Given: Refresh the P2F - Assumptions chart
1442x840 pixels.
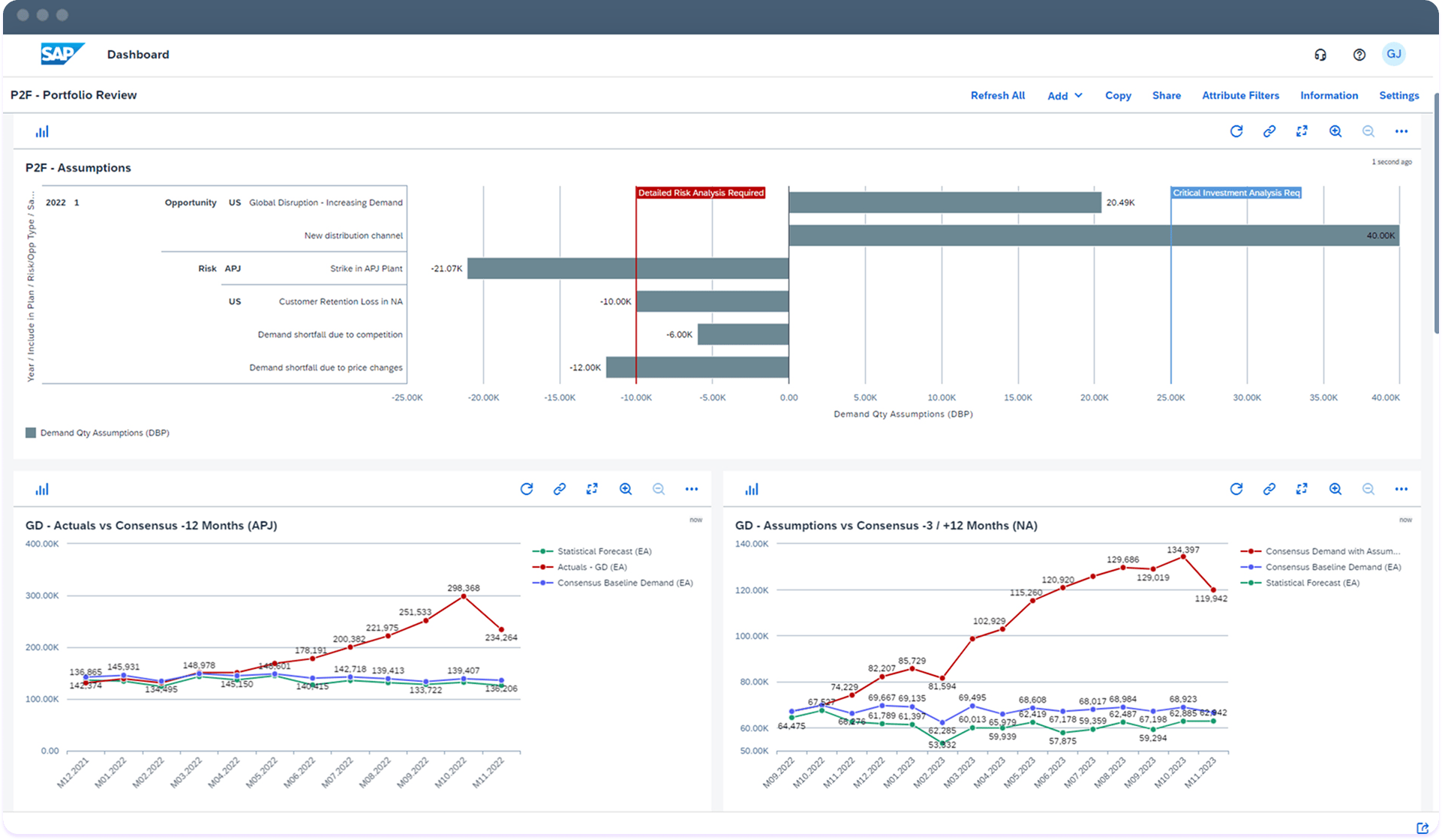Looking at the screenshot, I should pyautogui.click(x=1236, y=131).
